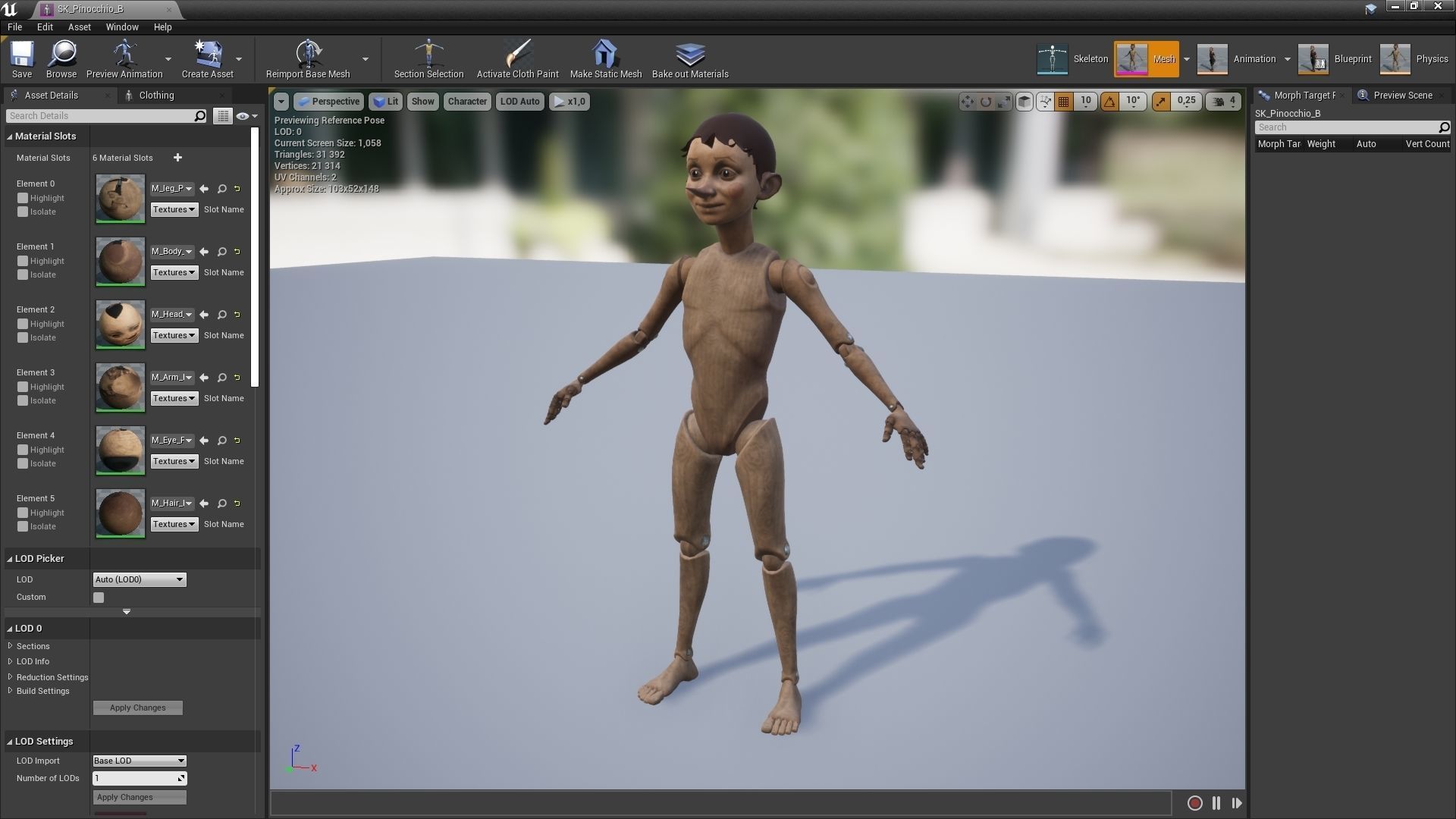Image resolution: width=1456 pixels, height=819 pixels.
Task: Click the Lit view mode button
Action: coord(386,102)
